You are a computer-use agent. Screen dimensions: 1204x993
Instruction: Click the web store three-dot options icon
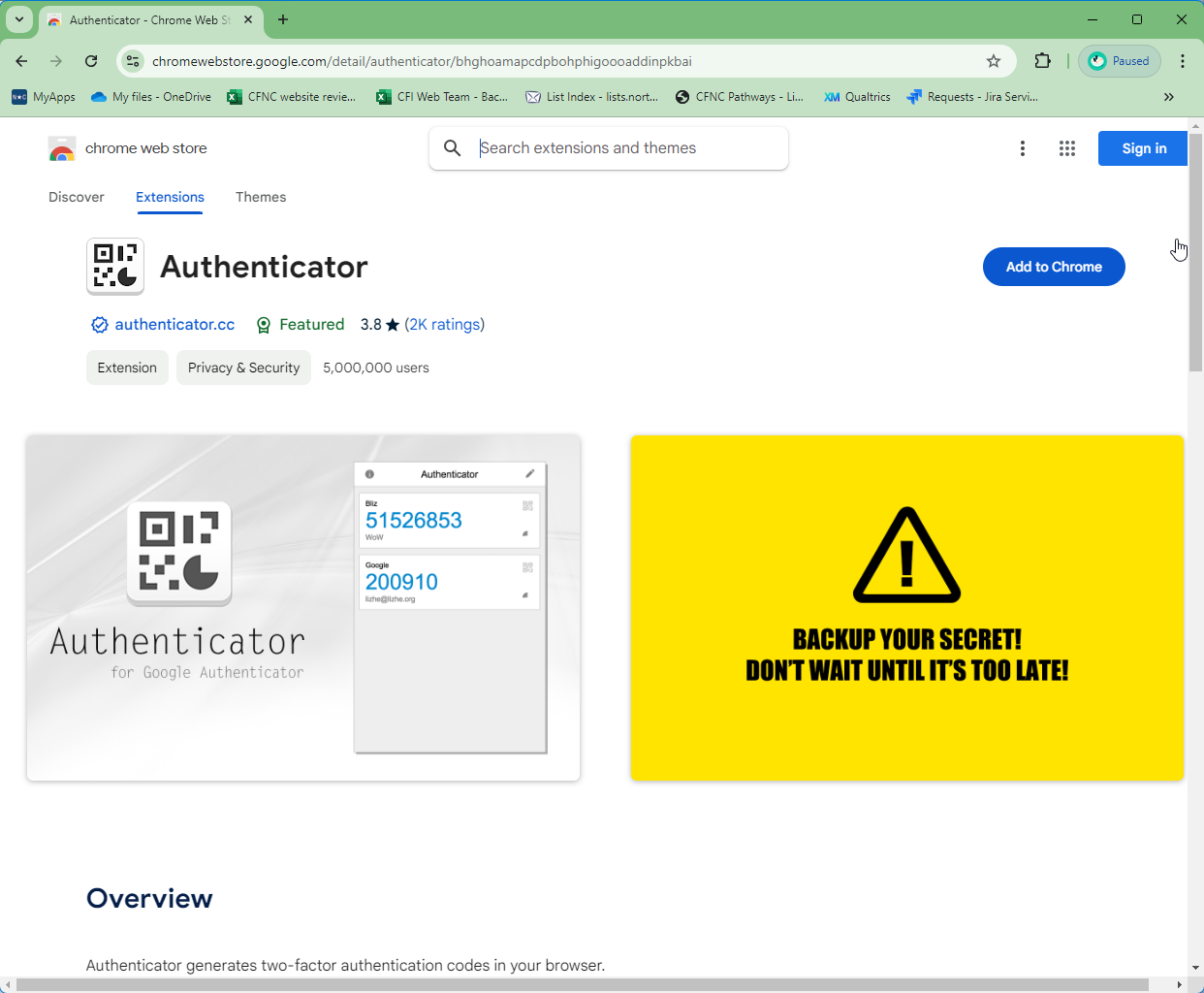click(1023, 148)
